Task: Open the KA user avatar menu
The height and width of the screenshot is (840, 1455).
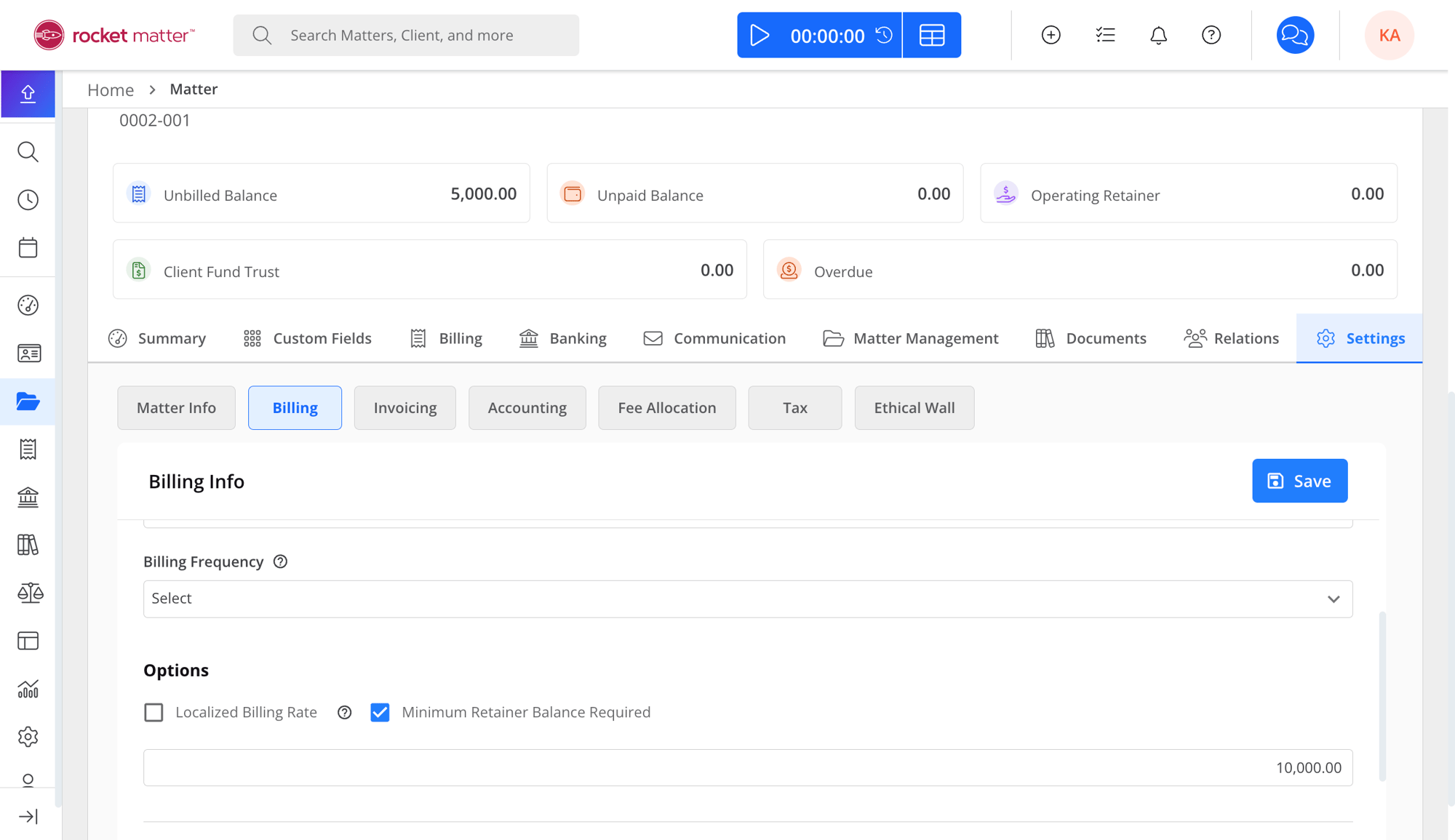Action: (1389, 35)
